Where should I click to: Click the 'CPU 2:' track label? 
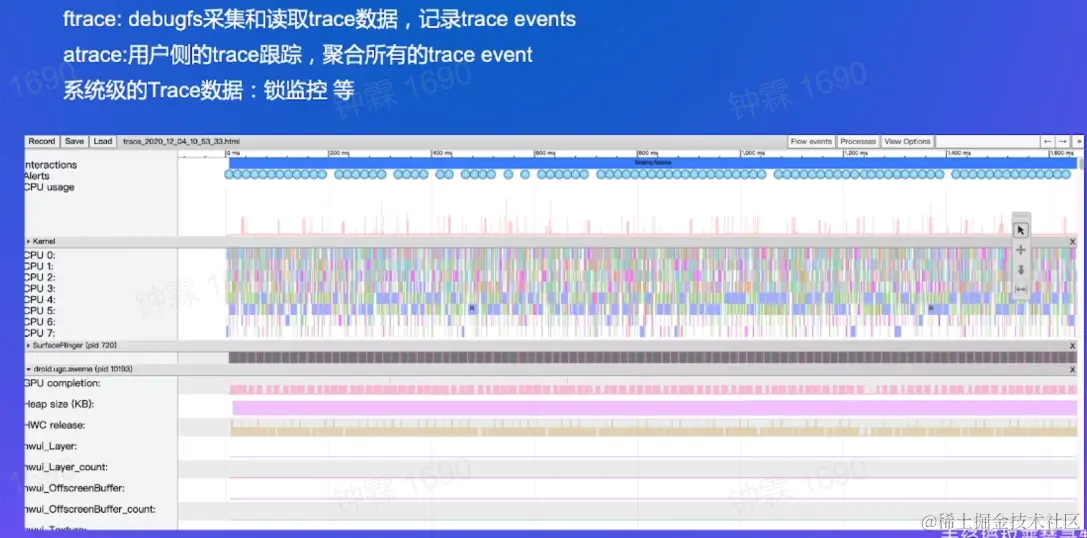point(40,277)
